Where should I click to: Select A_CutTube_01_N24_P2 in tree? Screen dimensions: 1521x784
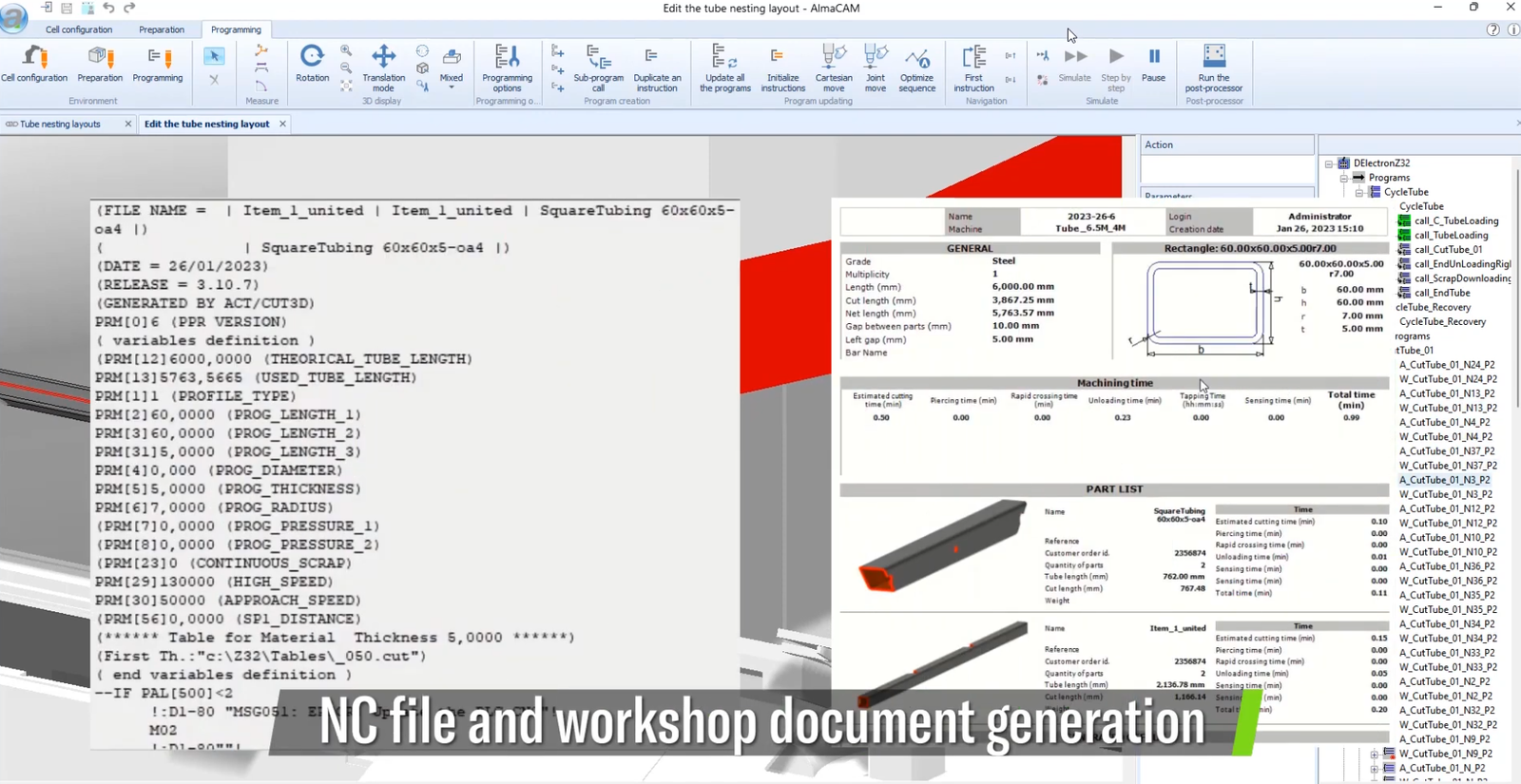point(1447,365)
